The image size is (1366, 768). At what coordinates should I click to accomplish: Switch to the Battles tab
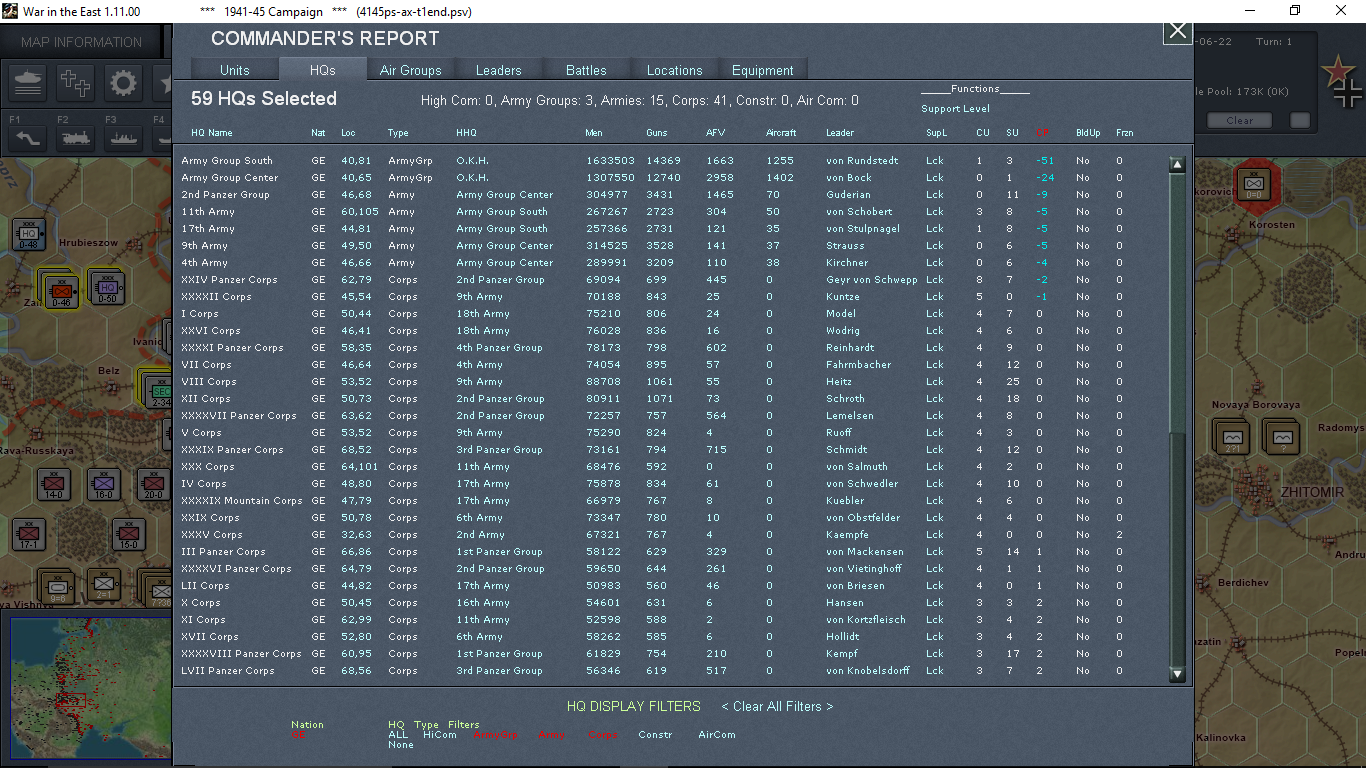586,70
